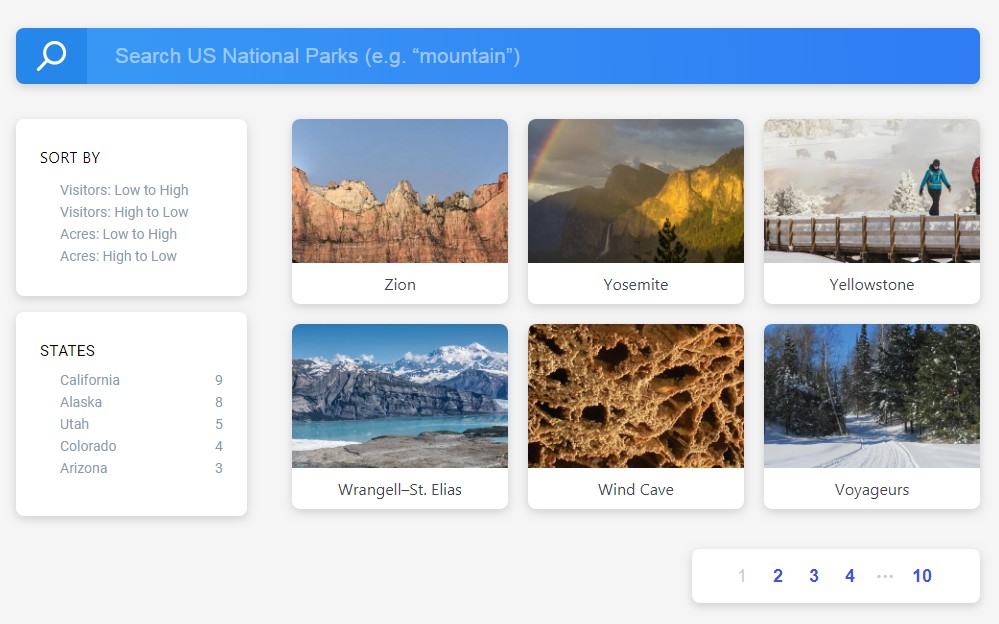Focus the Search US National Parks field
This screenshot has width=999, height=624.
click(533, 56)
